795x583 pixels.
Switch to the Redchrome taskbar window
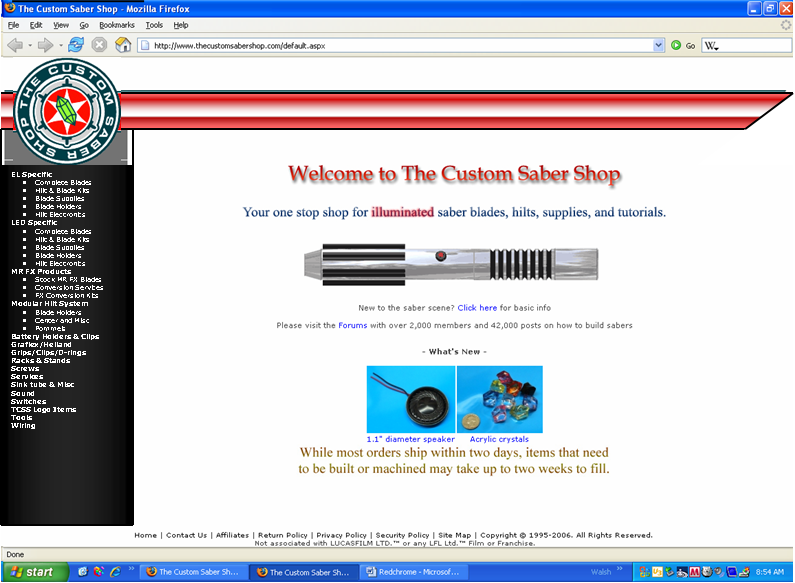coord(417,572)
